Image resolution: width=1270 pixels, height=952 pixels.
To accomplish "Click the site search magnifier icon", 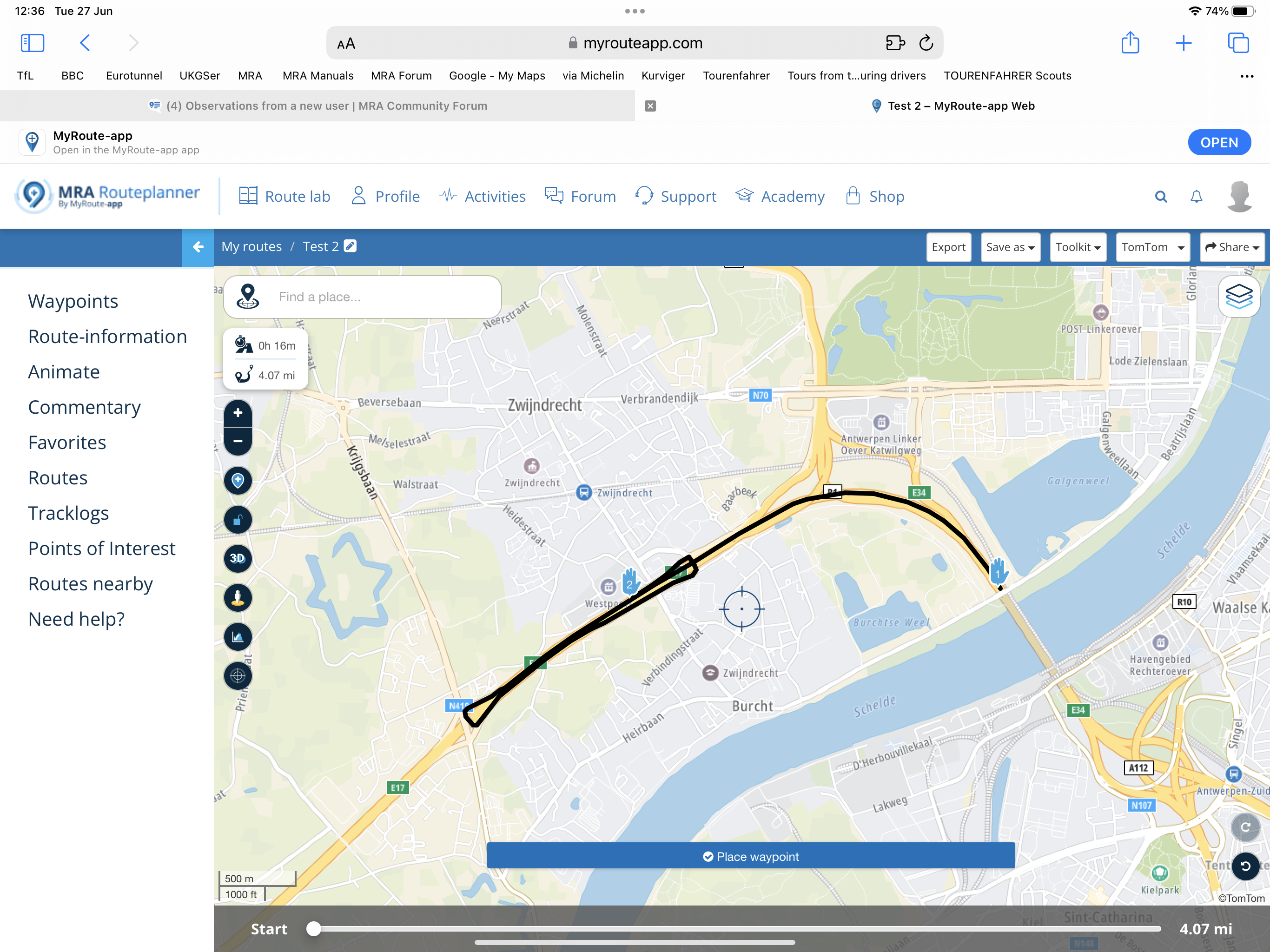I will pos(1161,197).
